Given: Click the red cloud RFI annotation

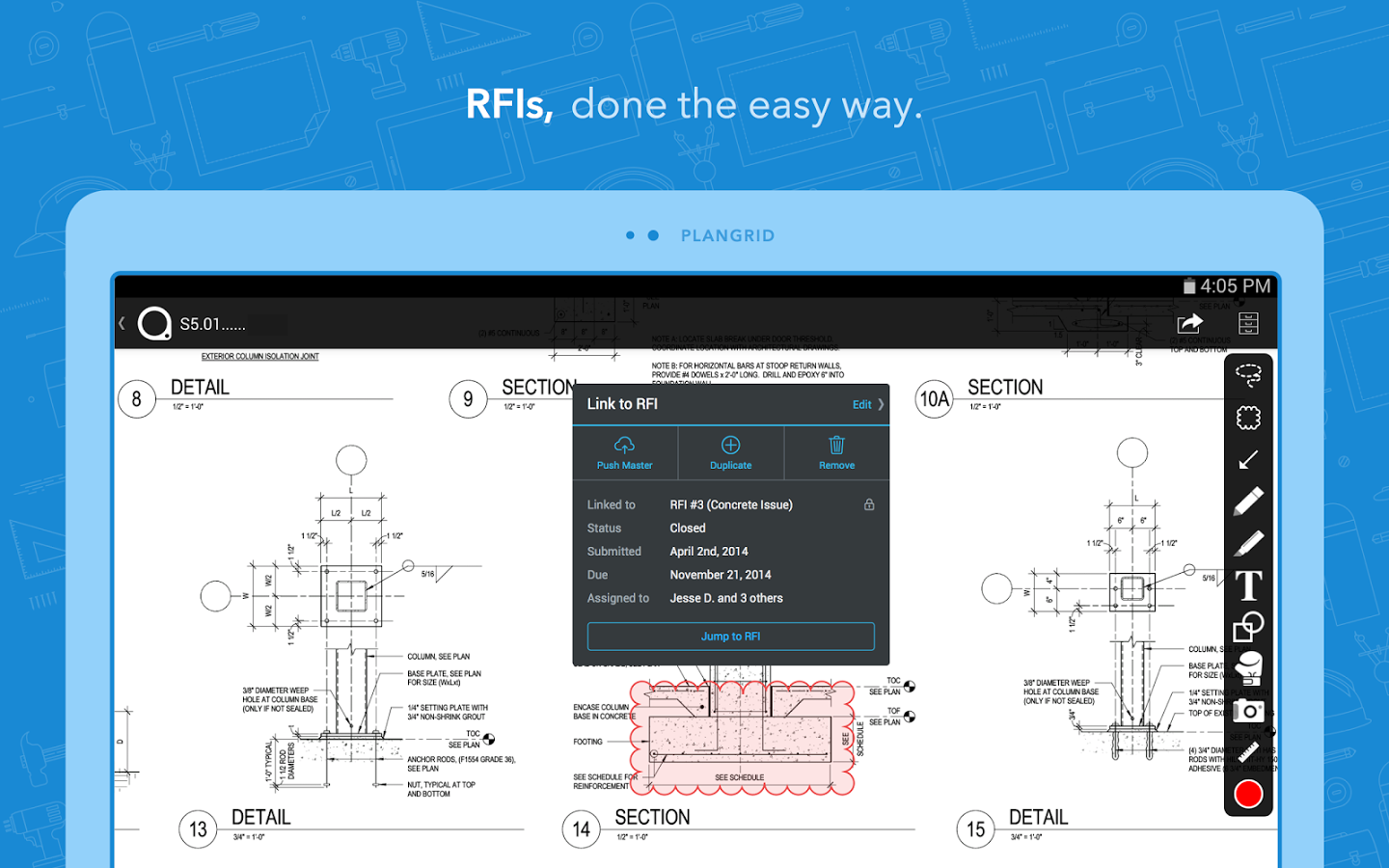Looking at the screenshot, I should point(743,738).
